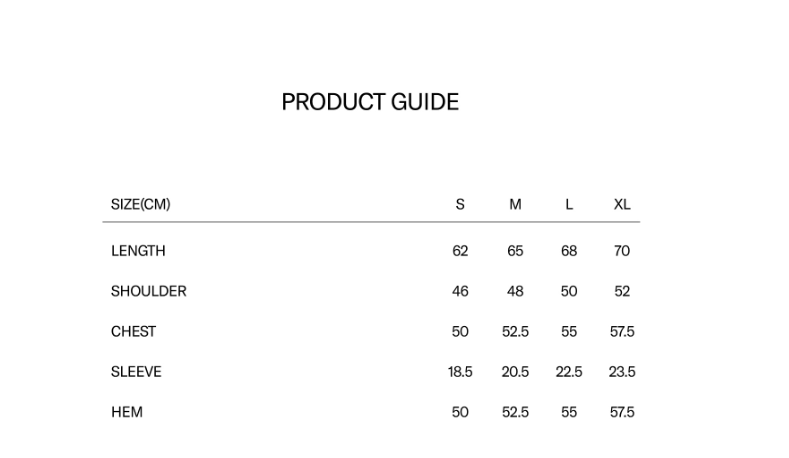Click the sleeve value 18.5 for size S
Viewport: 789px width, 458px height.
point(460,371)
